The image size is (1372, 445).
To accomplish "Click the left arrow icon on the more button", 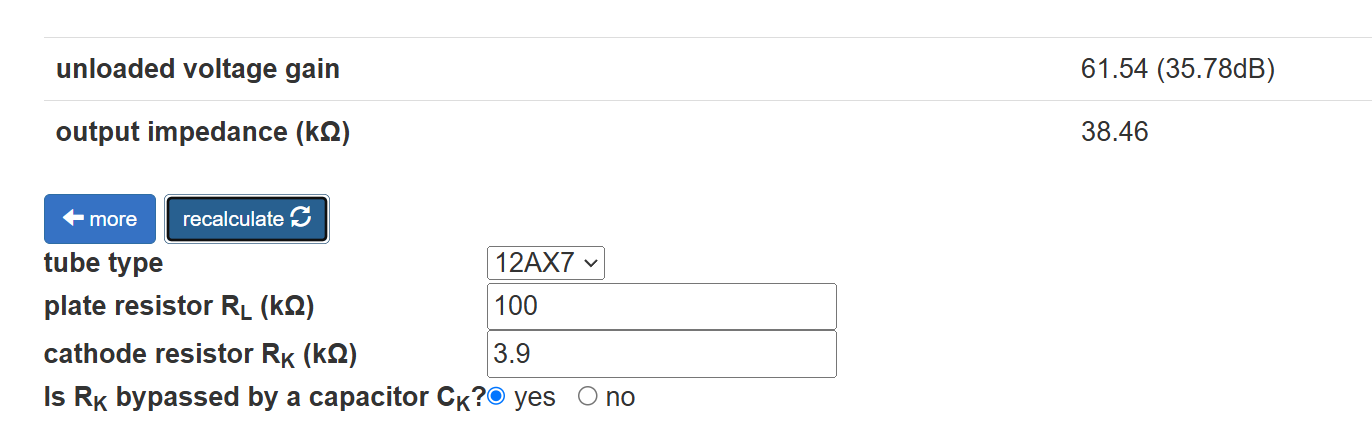I will click(73, 219).
